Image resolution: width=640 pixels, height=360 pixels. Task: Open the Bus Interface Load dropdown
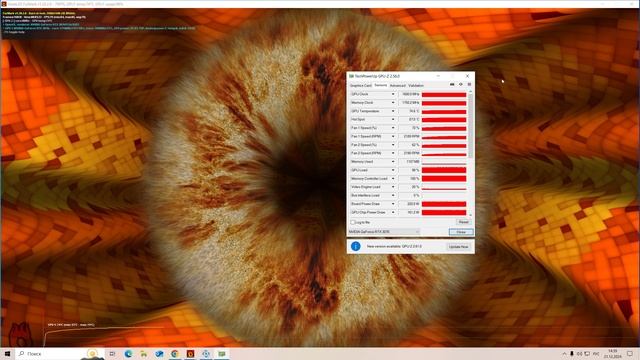393,195
